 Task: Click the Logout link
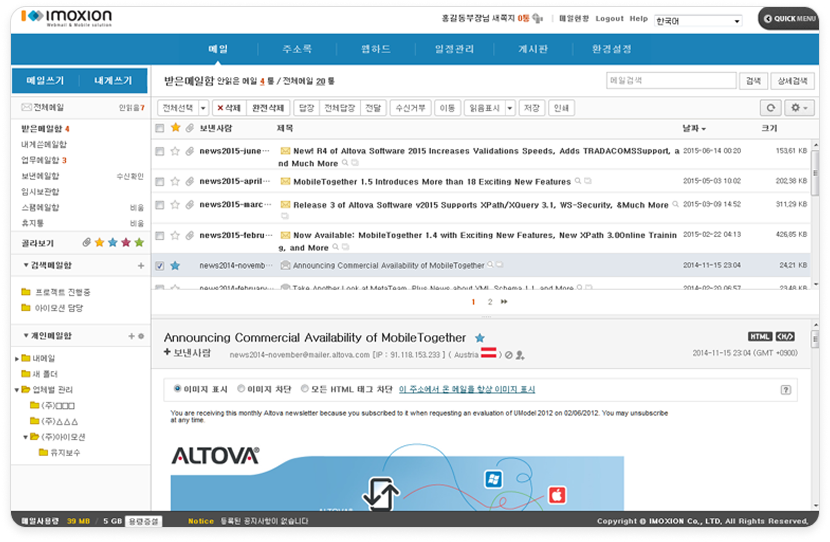(x=610, y=19)
